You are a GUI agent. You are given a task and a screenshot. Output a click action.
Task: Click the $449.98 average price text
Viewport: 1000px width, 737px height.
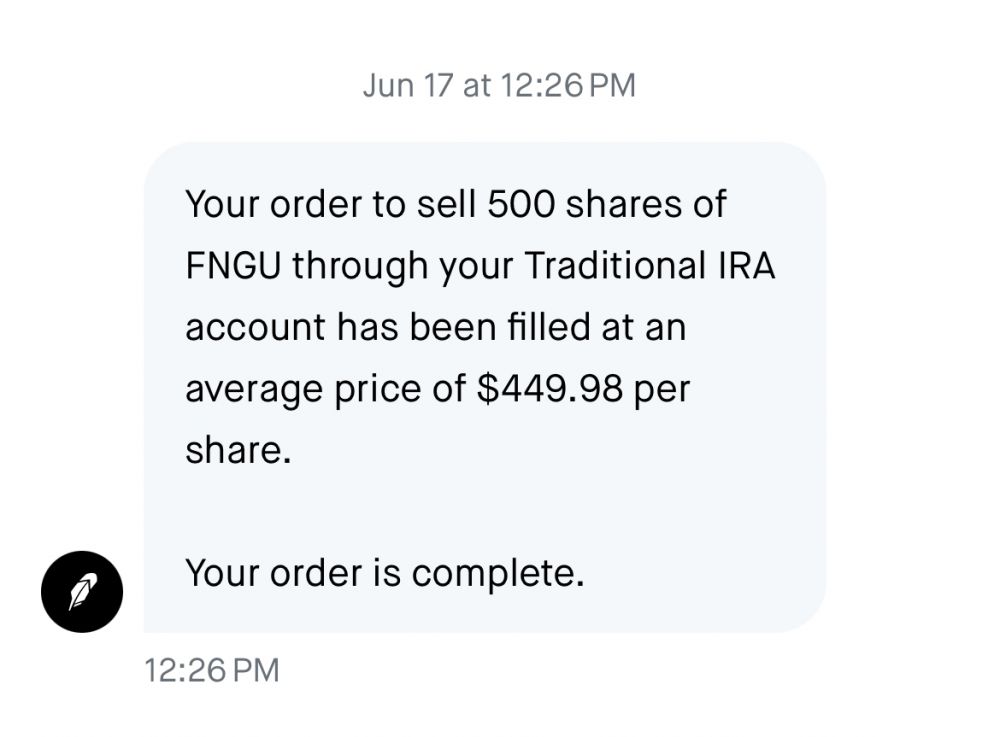(x=550, y=388)
